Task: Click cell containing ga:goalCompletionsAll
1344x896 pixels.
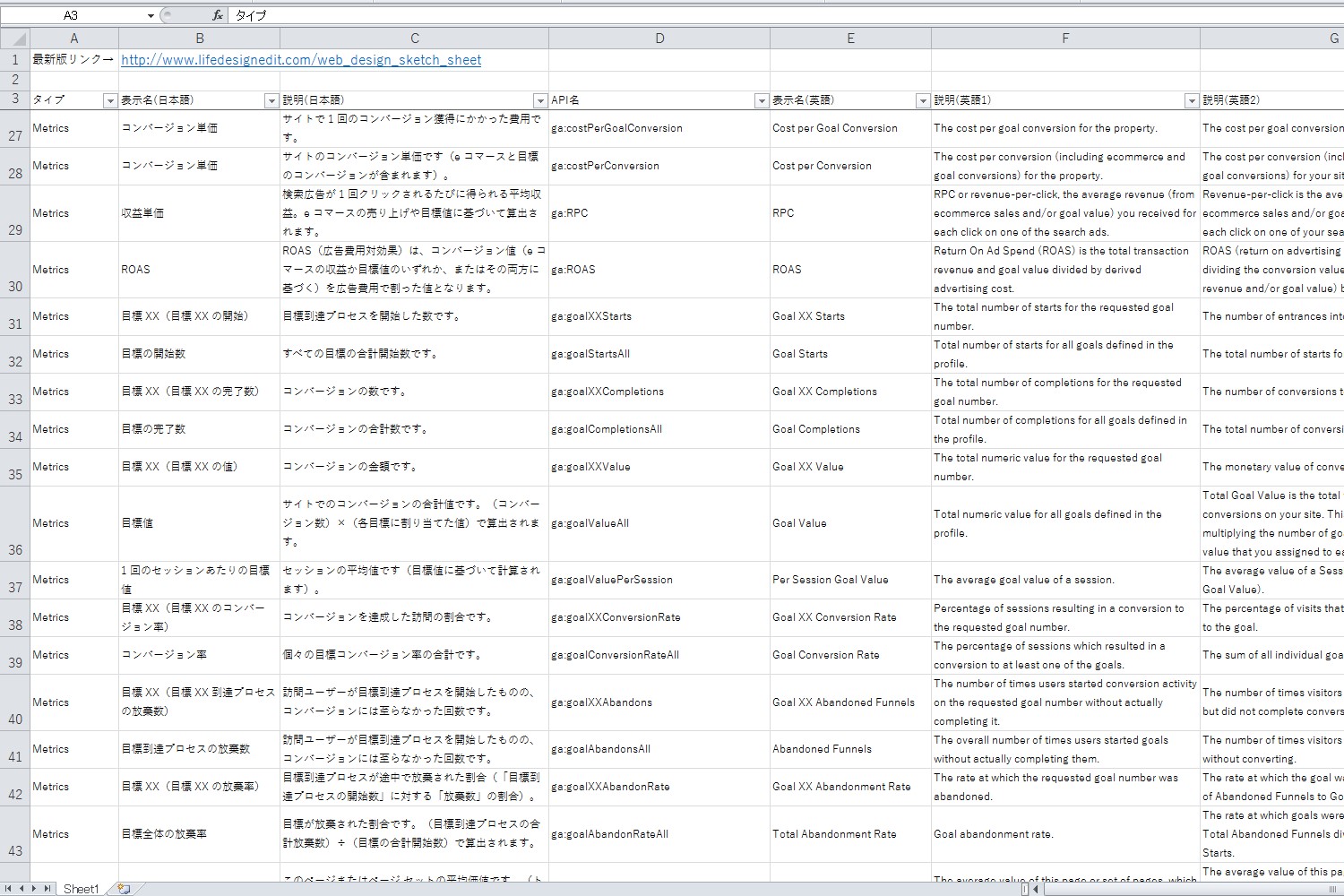Action: (x=659, y=429)
